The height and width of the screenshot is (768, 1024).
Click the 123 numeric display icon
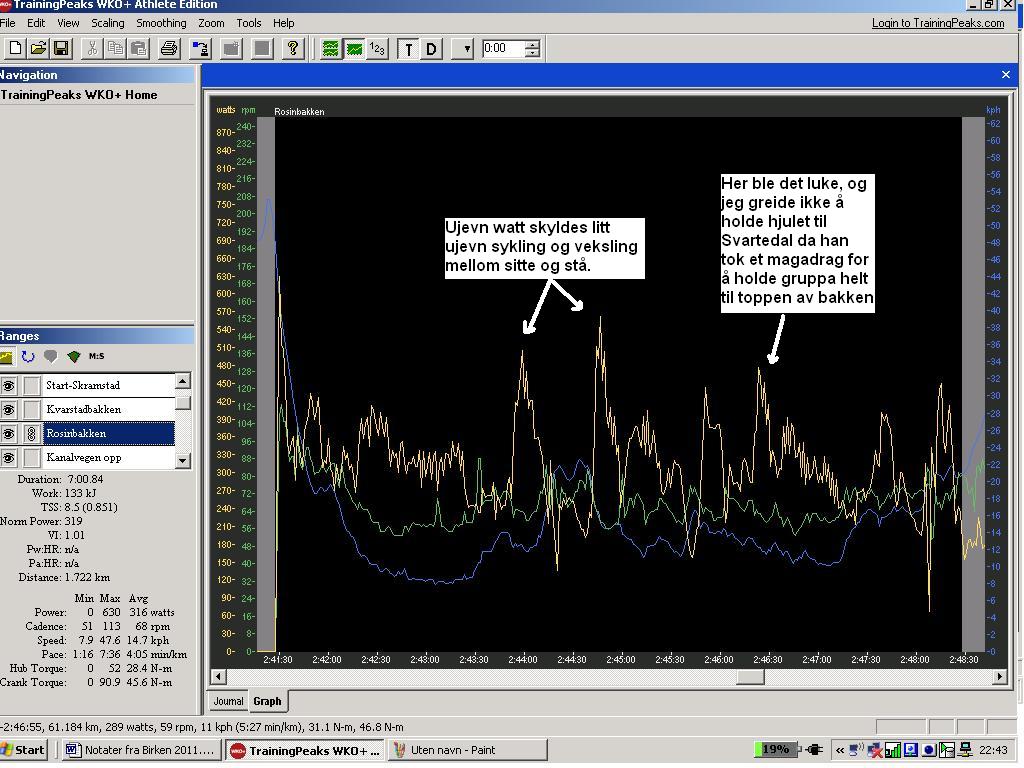[x=377, y=48]
